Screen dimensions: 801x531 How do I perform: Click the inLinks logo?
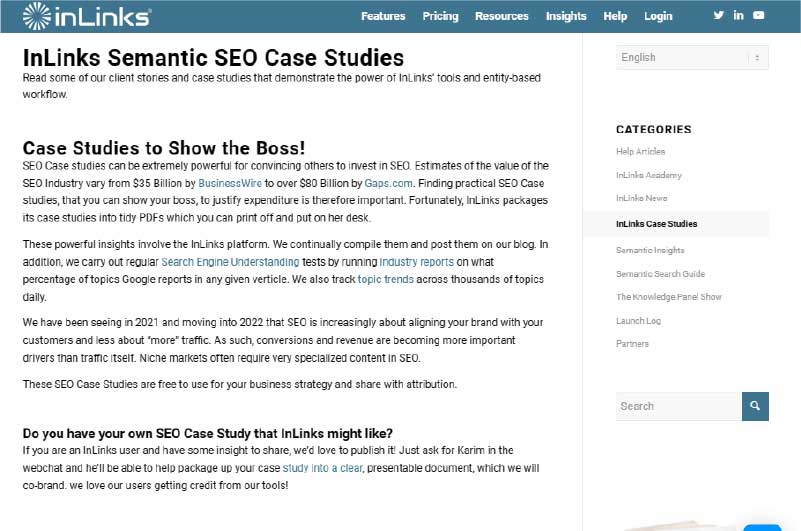pyautogui.click(x=87, y=16)
